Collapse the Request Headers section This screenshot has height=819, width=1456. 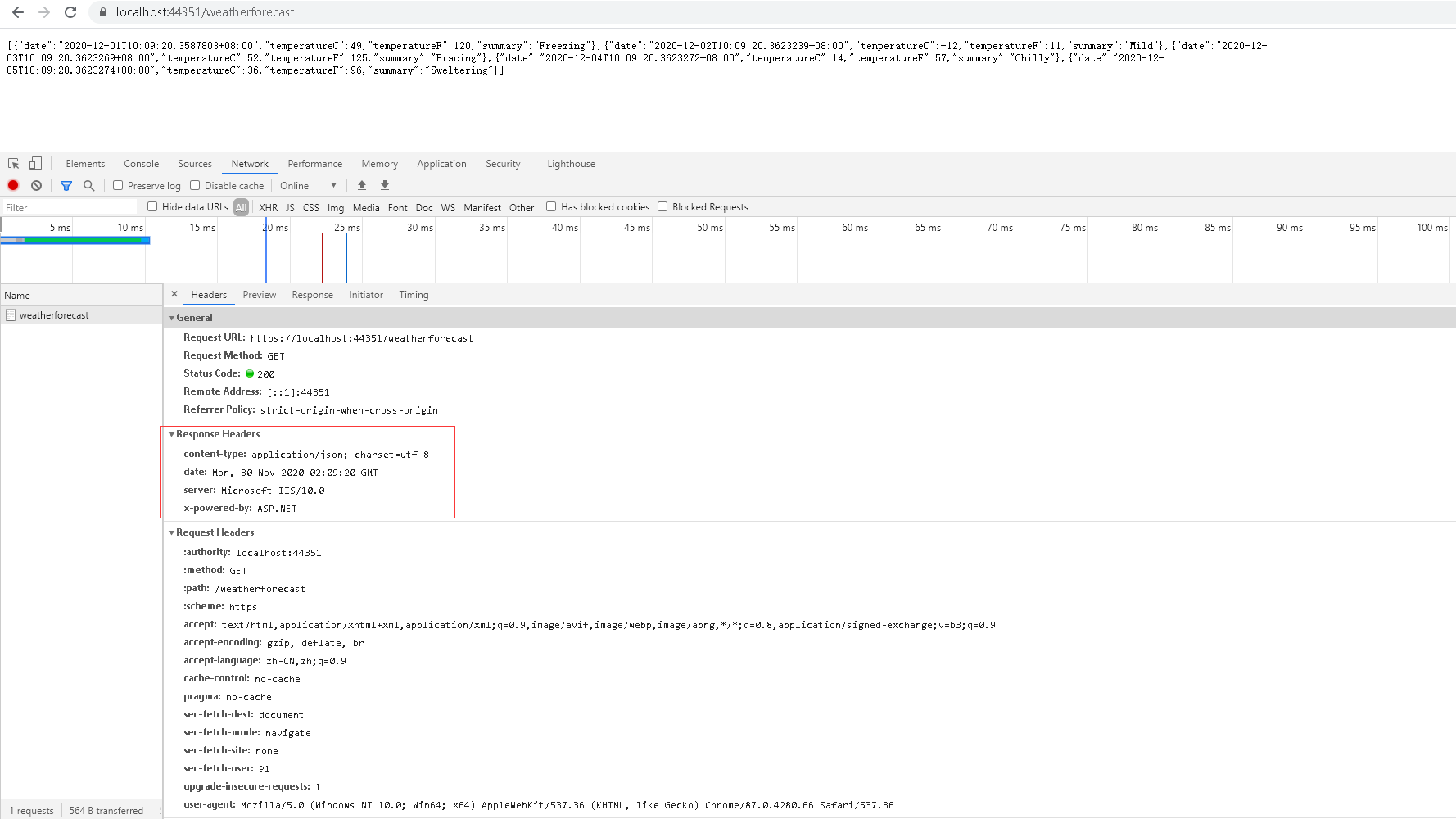click(x=172, y=532)
